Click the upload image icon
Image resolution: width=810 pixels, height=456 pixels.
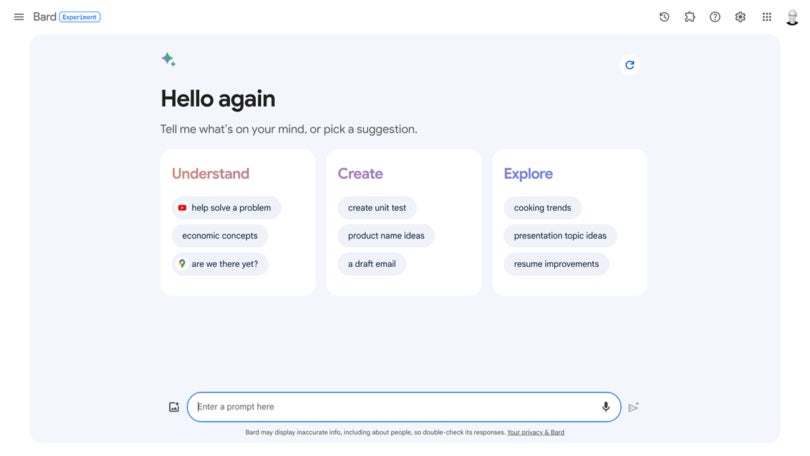(x=174, y=407)
